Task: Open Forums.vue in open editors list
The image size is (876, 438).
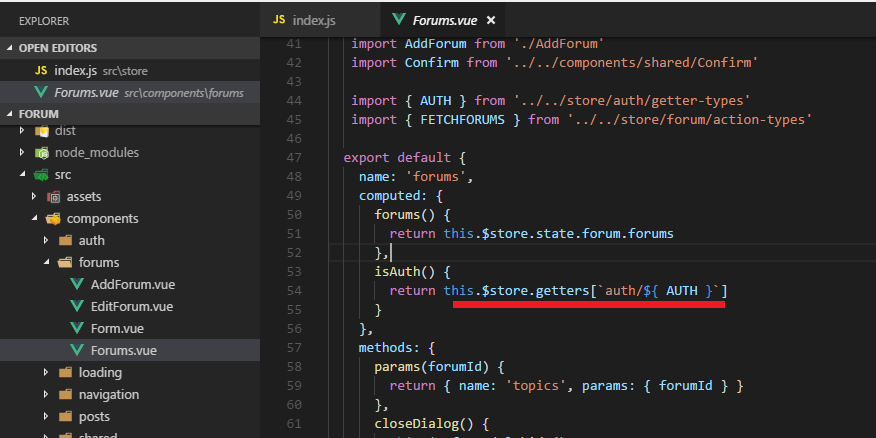Action: click(x=130, y=93)
